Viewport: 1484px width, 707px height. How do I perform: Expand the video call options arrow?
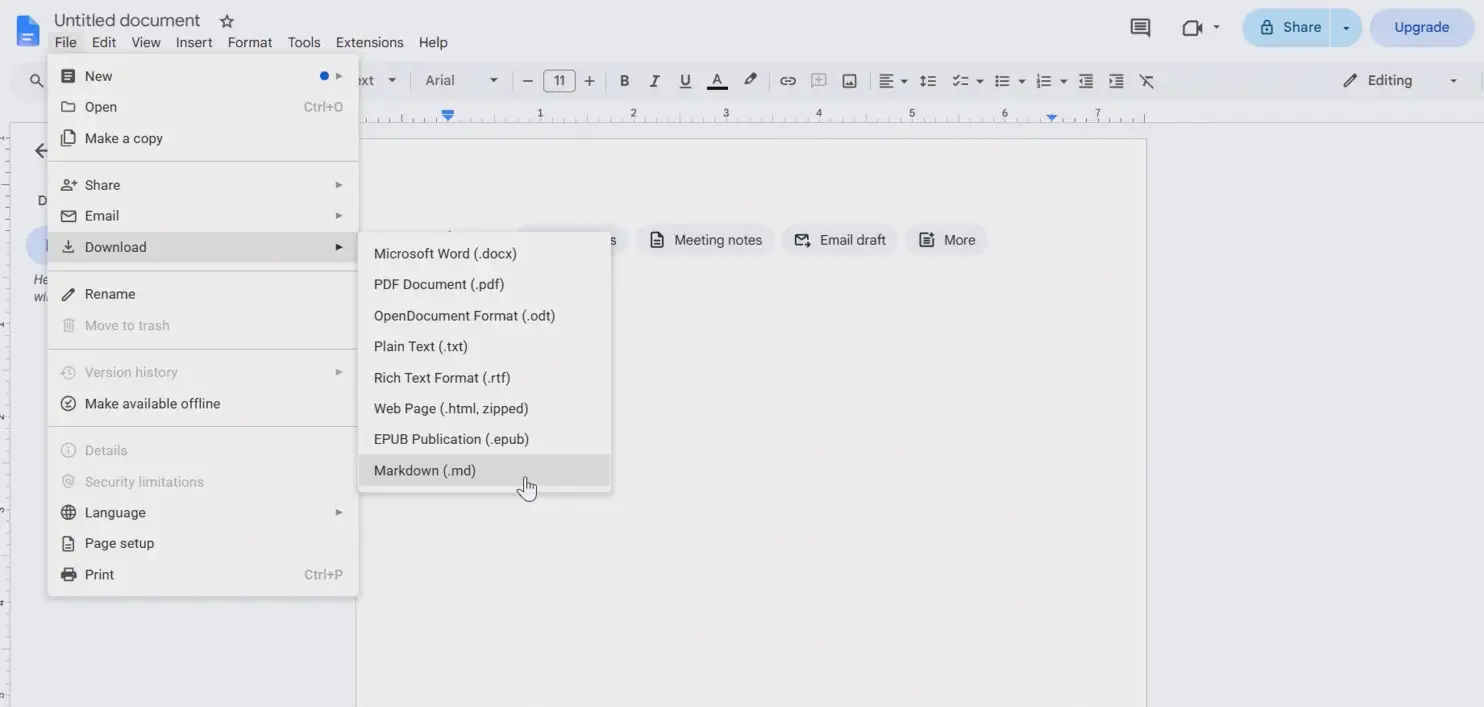[x=1216, y=27]
